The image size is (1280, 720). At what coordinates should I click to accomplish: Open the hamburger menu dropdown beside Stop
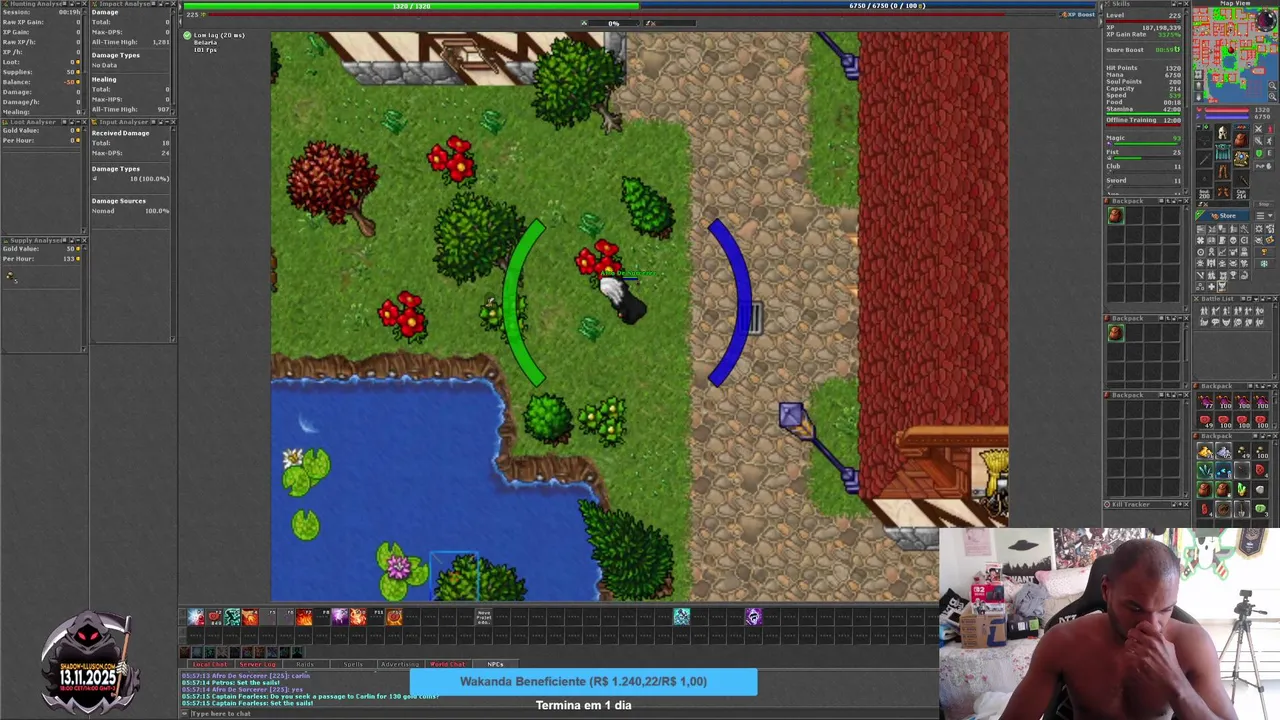1264,216
